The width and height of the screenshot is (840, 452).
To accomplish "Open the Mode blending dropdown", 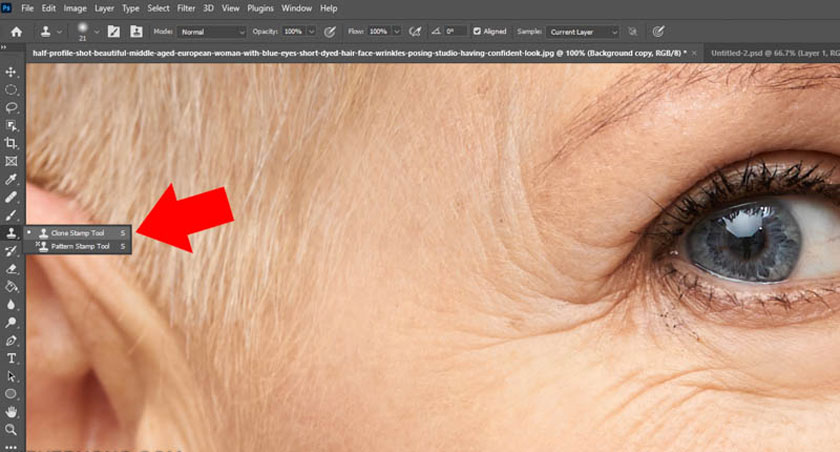I will (212, 31).
